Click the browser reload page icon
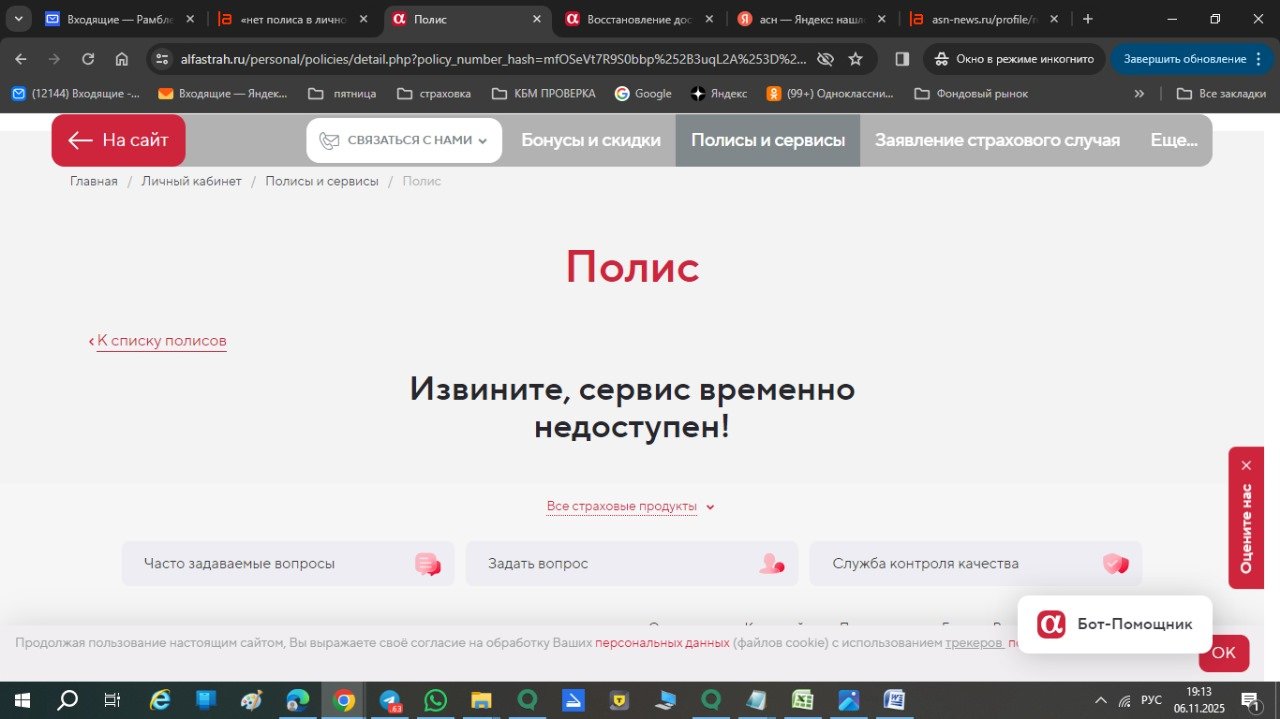Image resolution: width=1280 pixels, height=719 pixels. tap(88, 59)
